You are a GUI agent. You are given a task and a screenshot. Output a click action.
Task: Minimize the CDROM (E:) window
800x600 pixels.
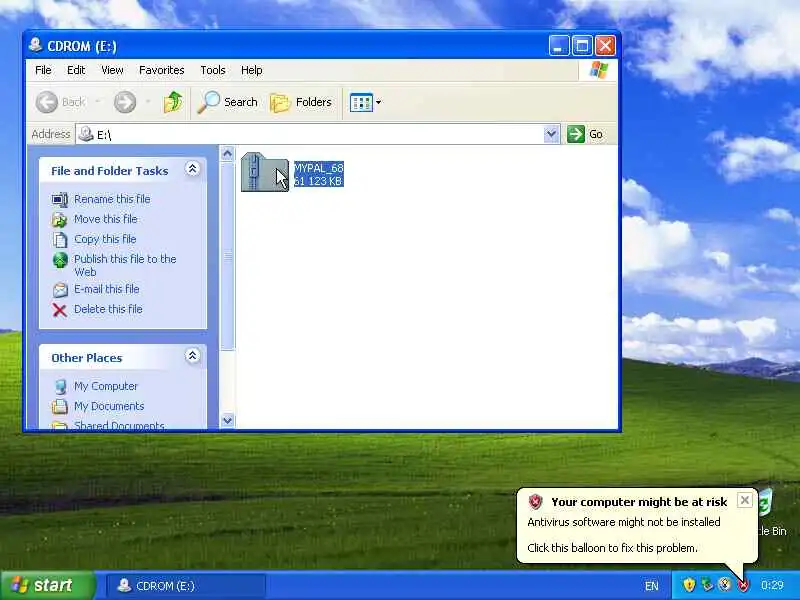[559, 46]
